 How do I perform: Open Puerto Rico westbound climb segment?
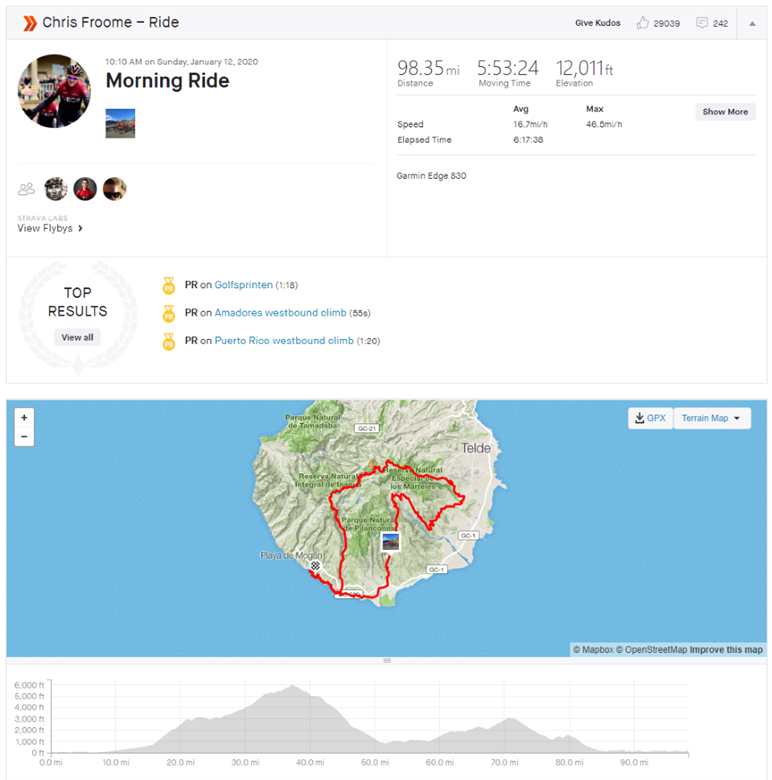coord(284,341)
